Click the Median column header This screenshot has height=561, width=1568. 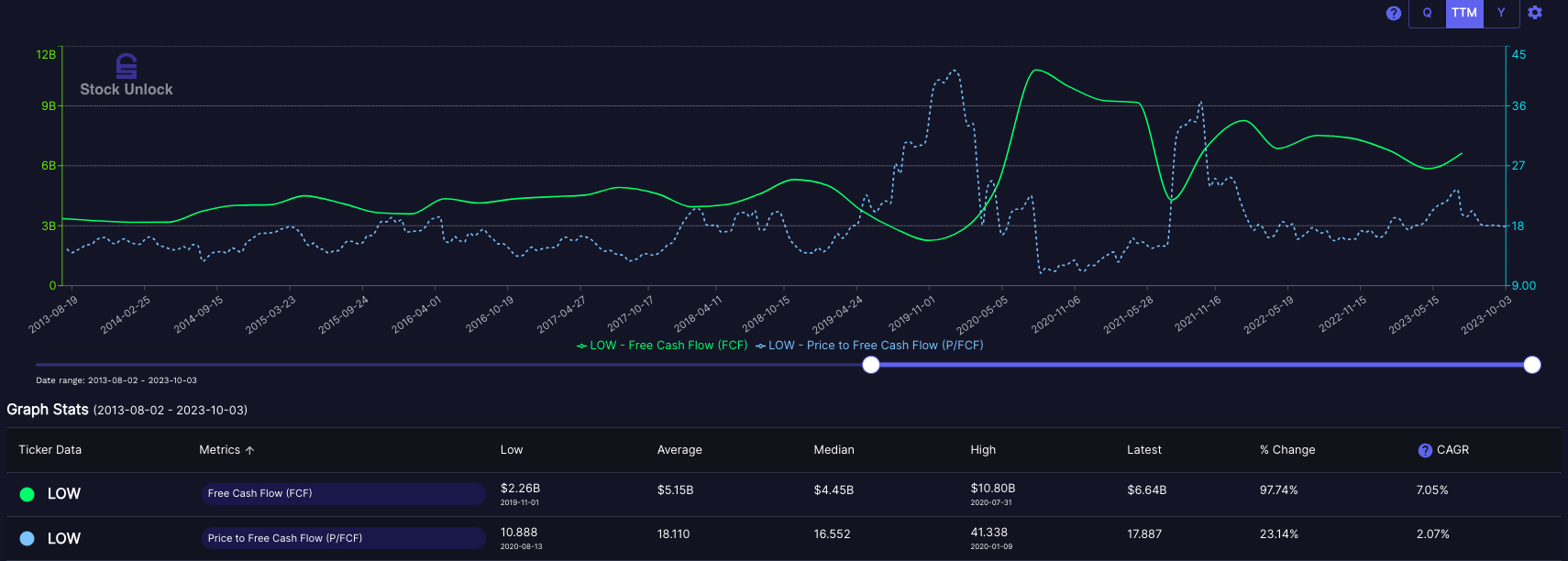coord(834,450)
